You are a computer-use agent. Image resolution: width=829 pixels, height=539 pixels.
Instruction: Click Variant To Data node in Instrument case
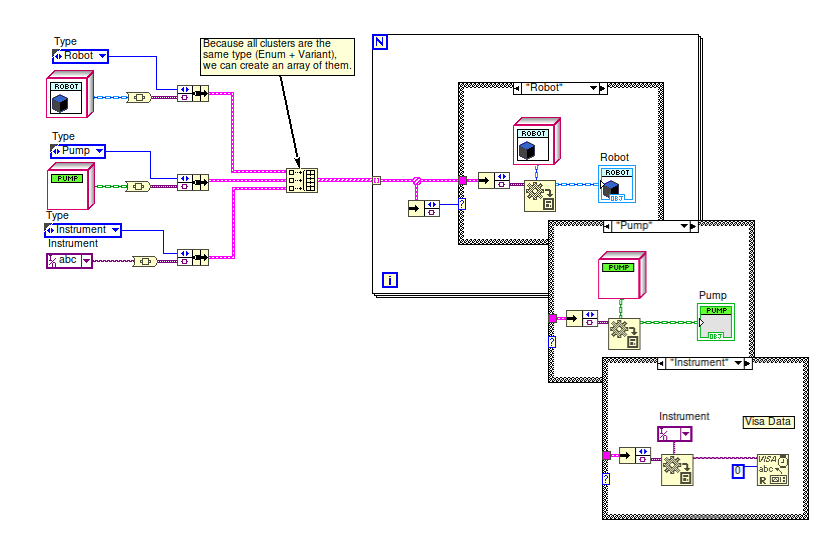[x=677, y=470]
